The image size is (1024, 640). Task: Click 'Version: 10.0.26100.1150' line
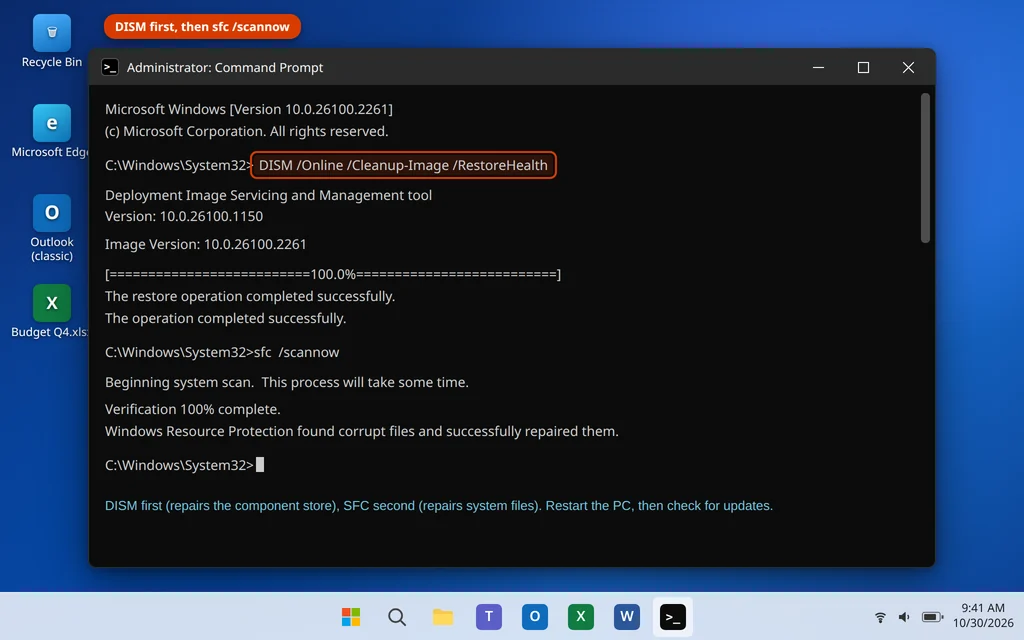click(184, 216)
